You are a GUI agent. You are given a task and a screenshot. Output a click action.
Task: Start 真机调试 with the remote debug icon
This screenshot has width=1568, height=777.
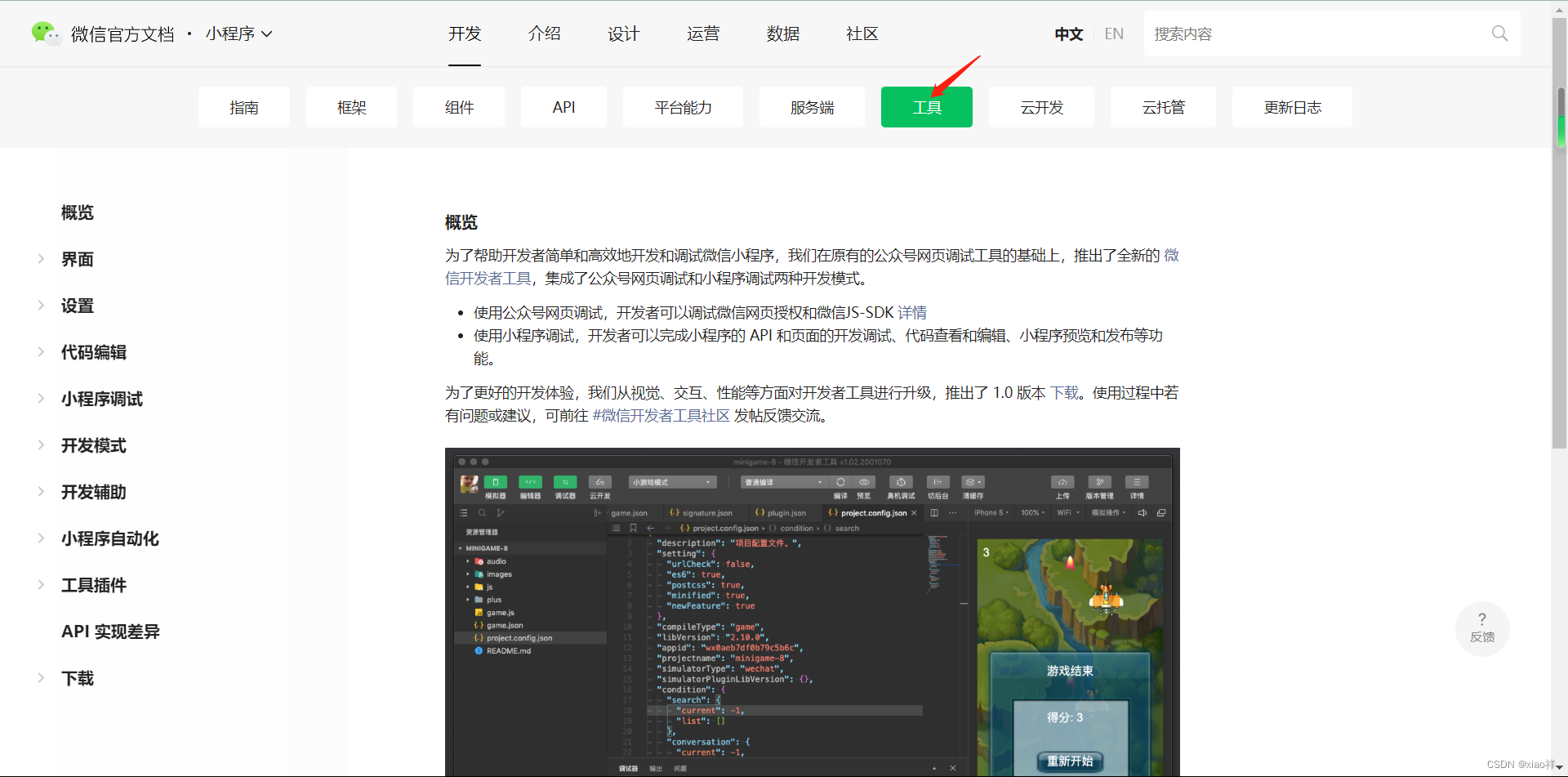point(901,482)
